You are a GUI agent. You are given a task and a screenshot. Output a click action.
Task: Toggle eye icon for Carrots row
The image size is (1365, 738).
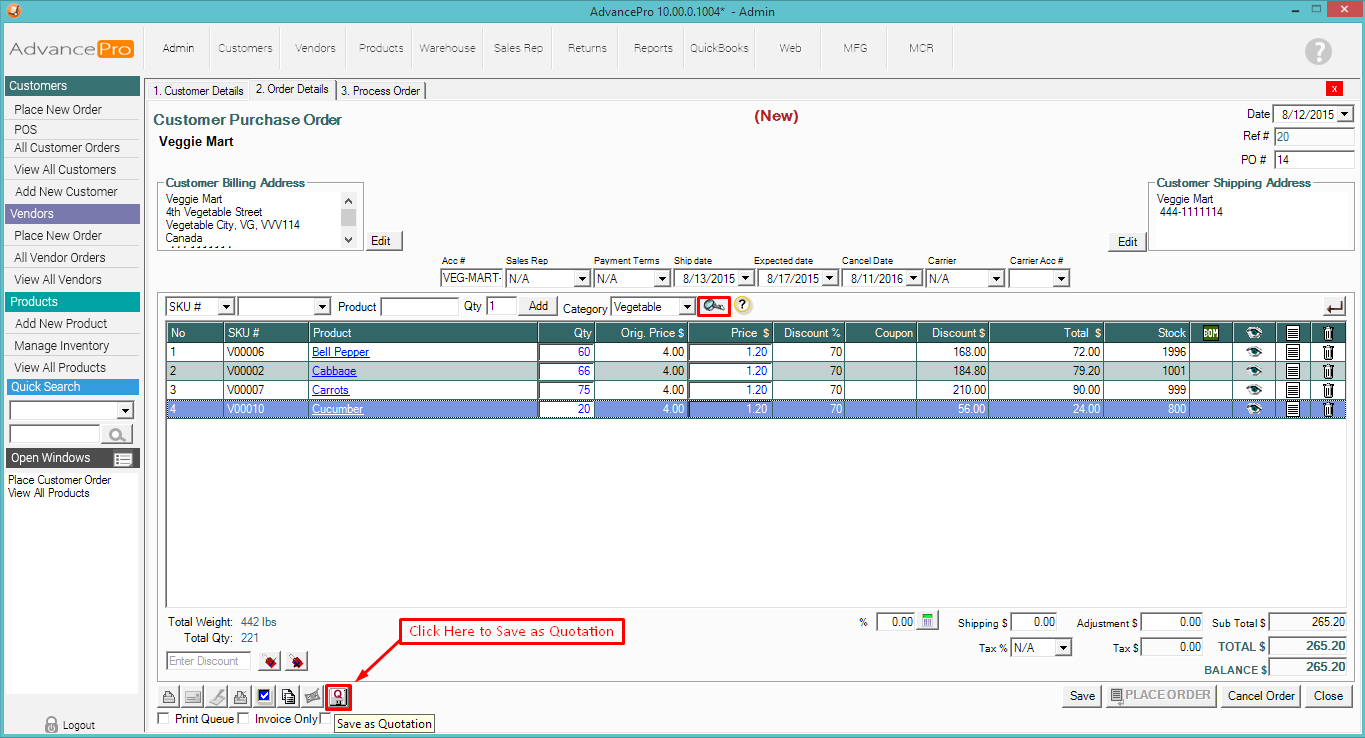click(1254, 390)
